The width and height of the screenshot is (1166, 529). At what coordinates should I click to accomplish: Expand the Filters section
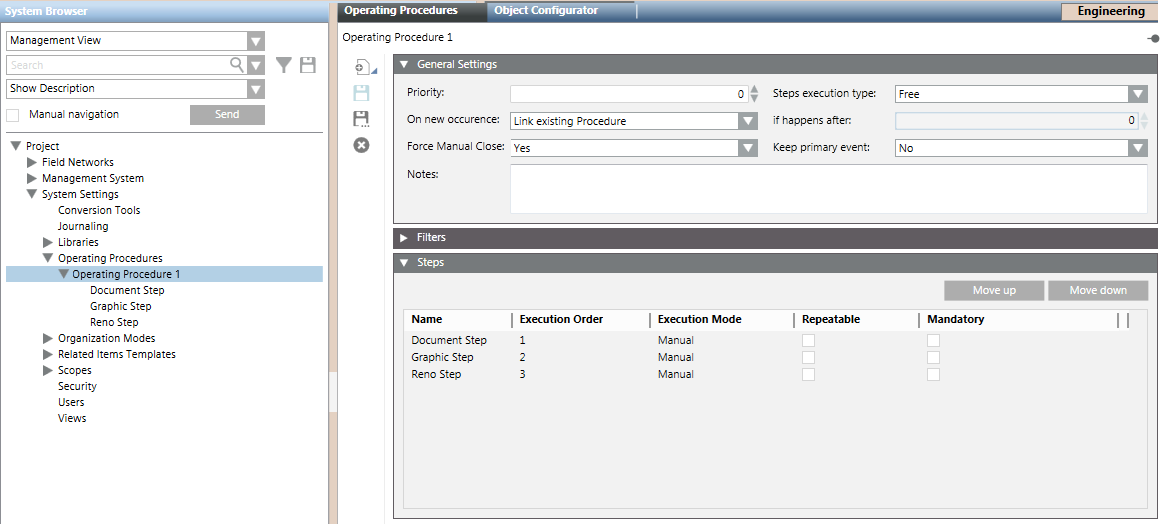pos(404,238)
